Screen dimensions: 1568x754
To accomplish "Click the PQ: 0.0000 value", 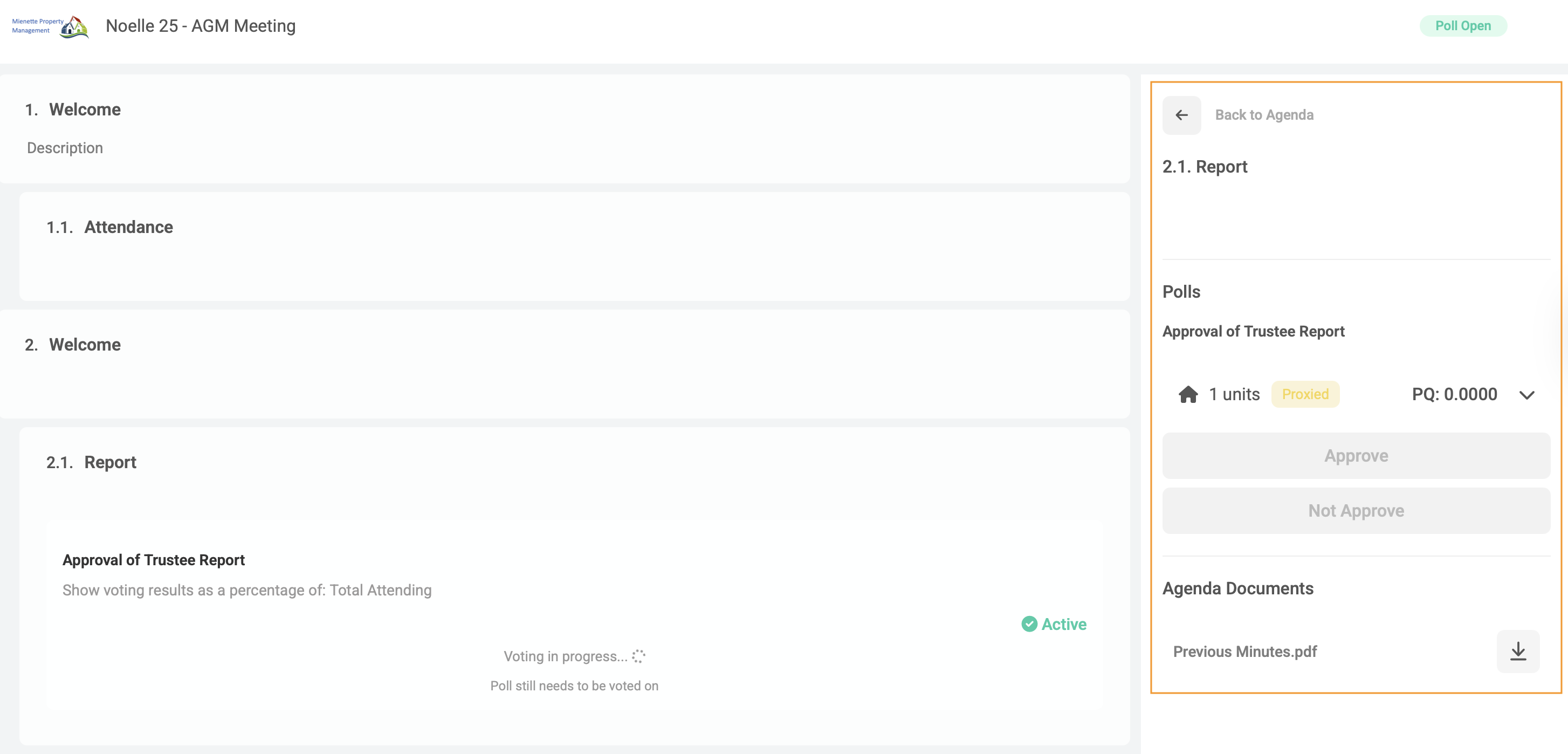I will coord(1454,395).
